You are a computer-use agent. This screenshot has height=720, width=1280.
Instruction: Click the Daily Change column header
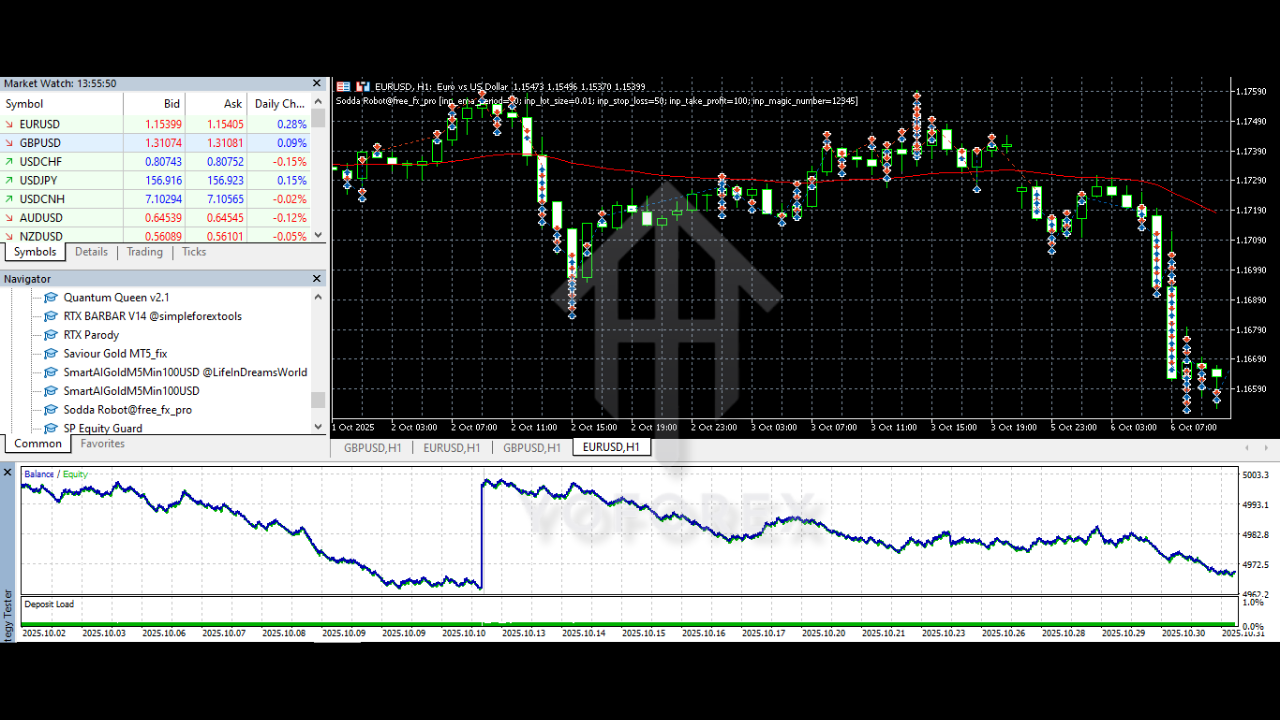pos(279,104)
